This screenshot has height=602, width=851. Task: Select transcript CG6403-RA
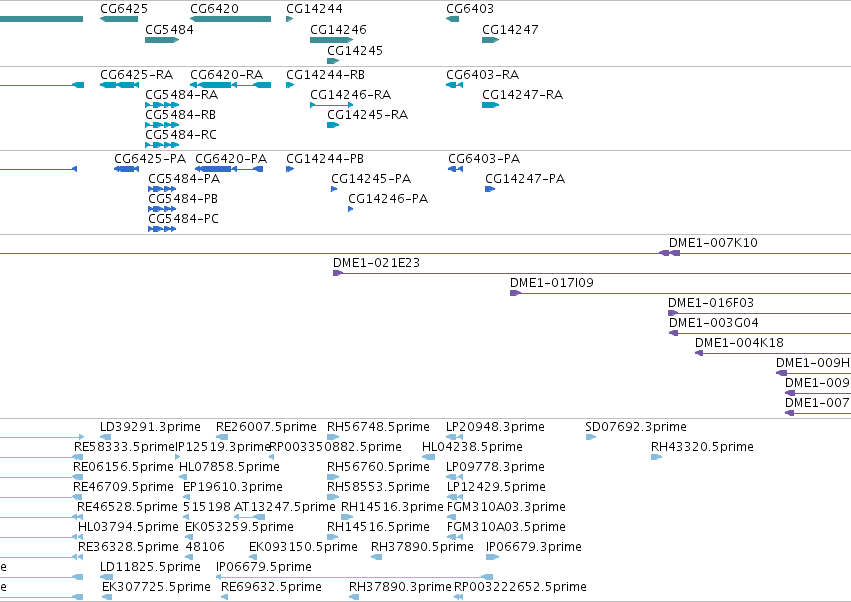pos(482,74)
